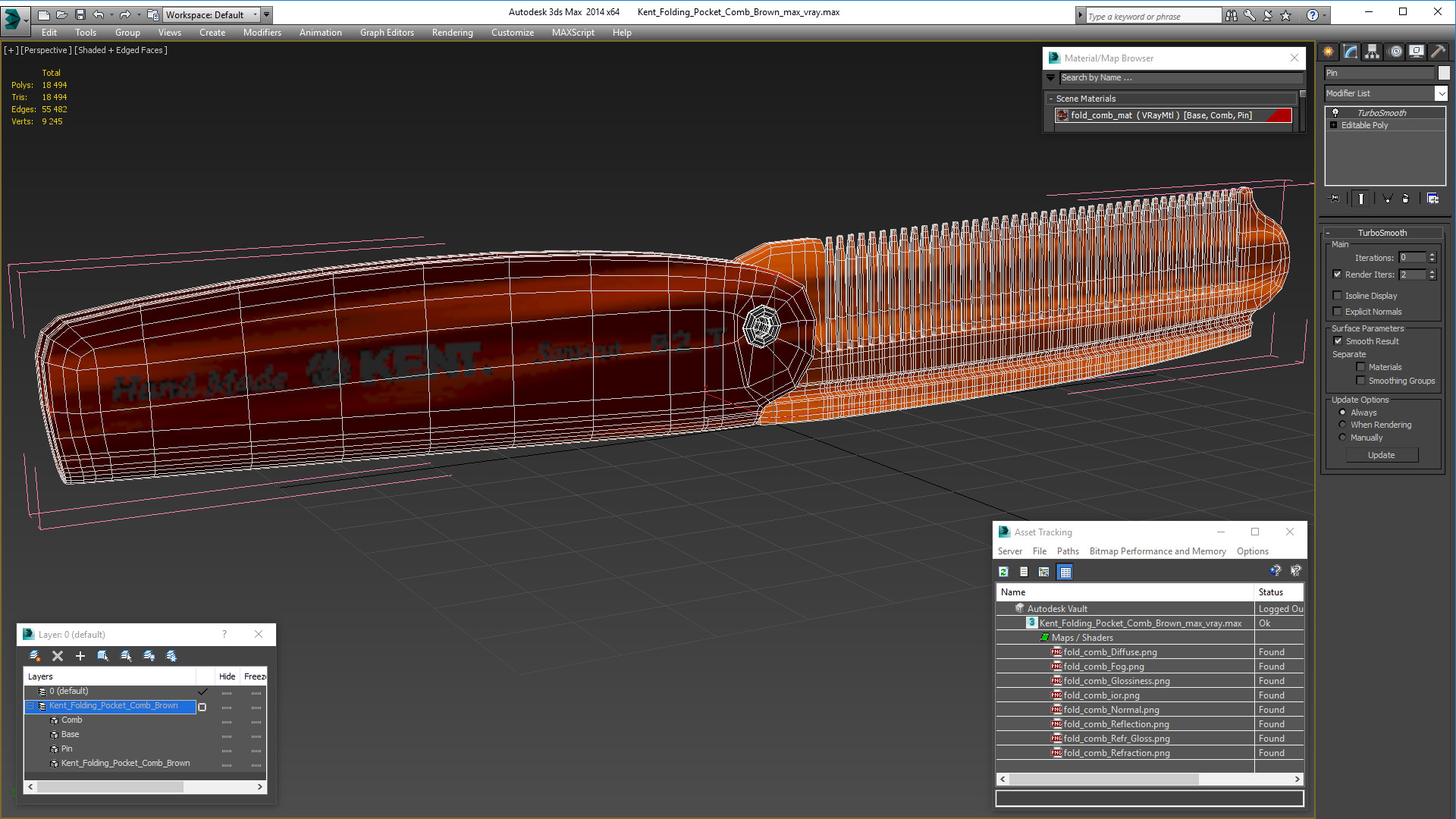Click the object color swatch beside Pin
The height and width of the screenshot is (819, 1456).
(x=1444, y=73)
